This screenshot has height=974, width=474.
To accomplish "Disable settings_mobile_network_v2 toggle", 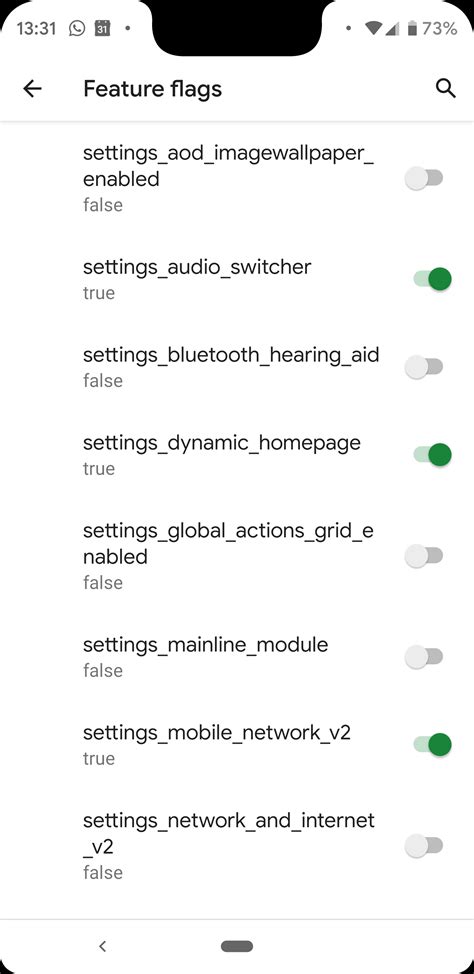I will (432, 744).
